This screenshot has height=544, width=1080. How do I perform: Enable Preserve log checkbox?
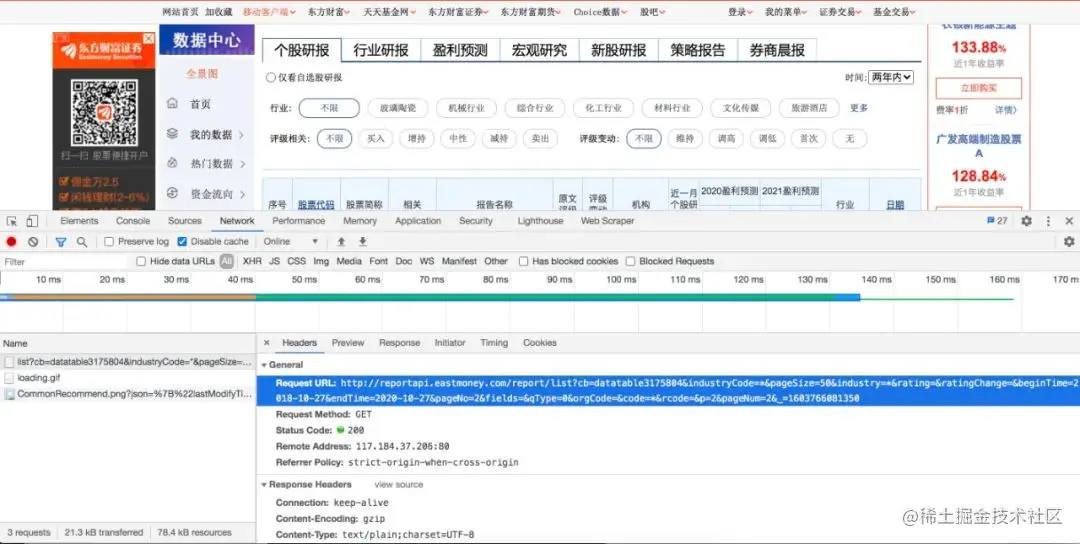tap(109, 242)
